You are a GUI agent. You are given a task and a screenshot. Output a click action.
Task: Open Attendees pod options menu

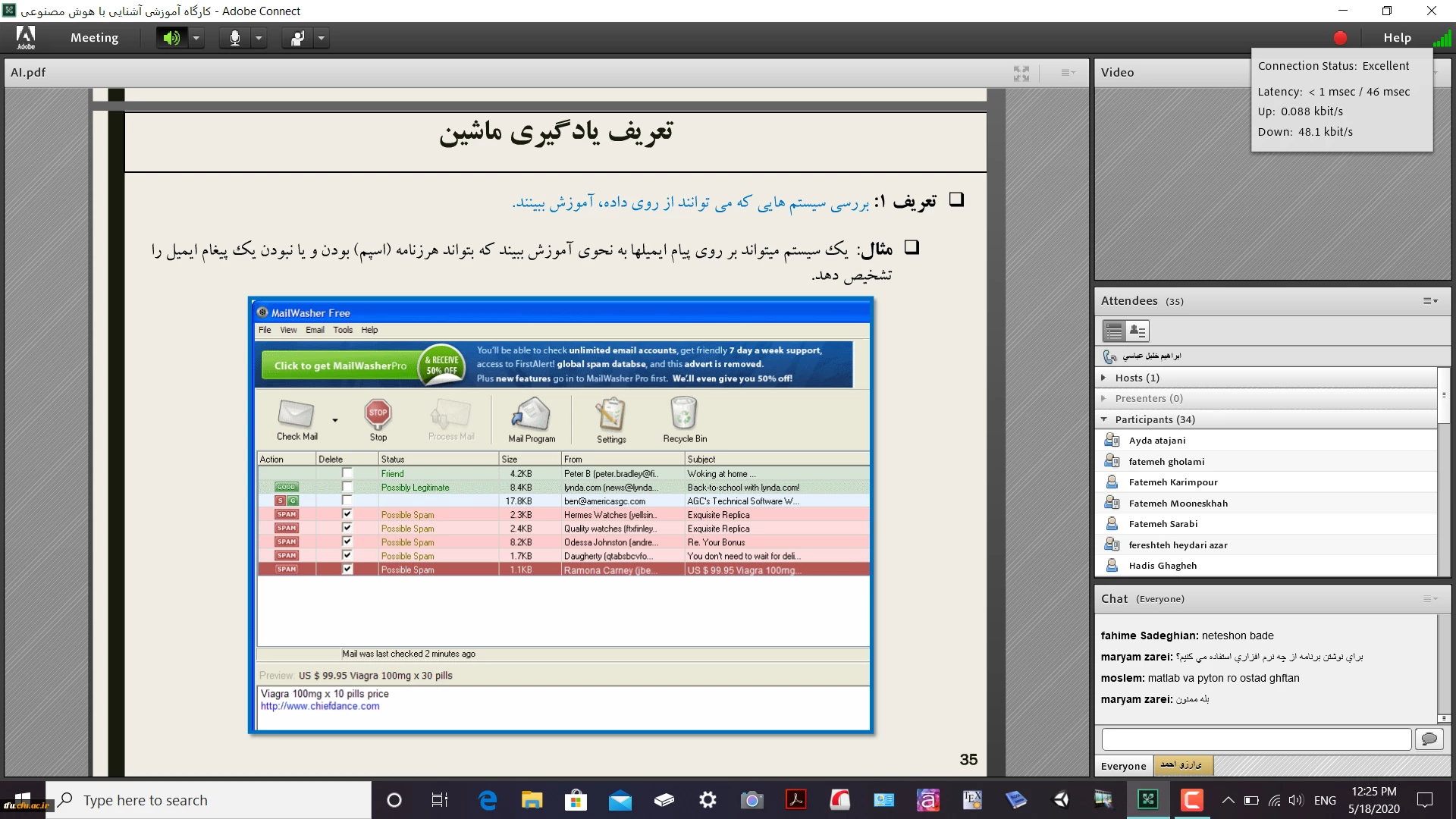tap(1430, 301)
